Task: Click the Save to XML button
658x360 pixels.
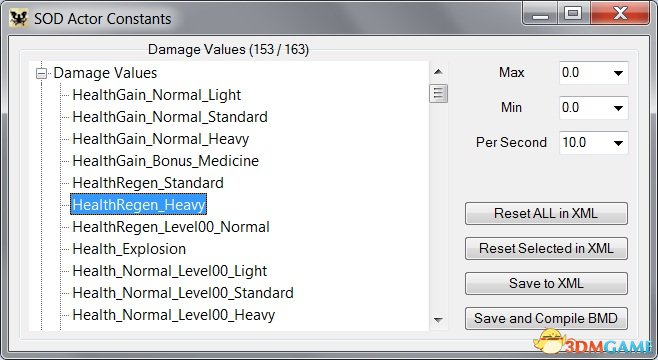Action: [546, 283]
